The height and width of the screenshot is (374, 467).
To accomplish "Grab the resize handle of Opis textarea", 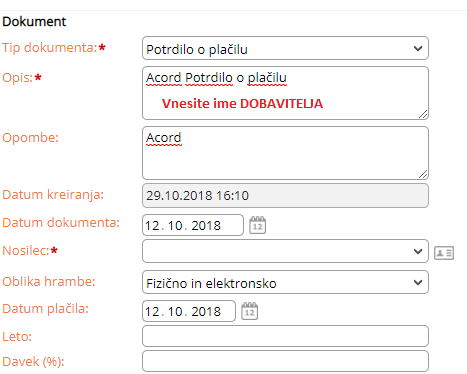I will (x=423, y=114).
